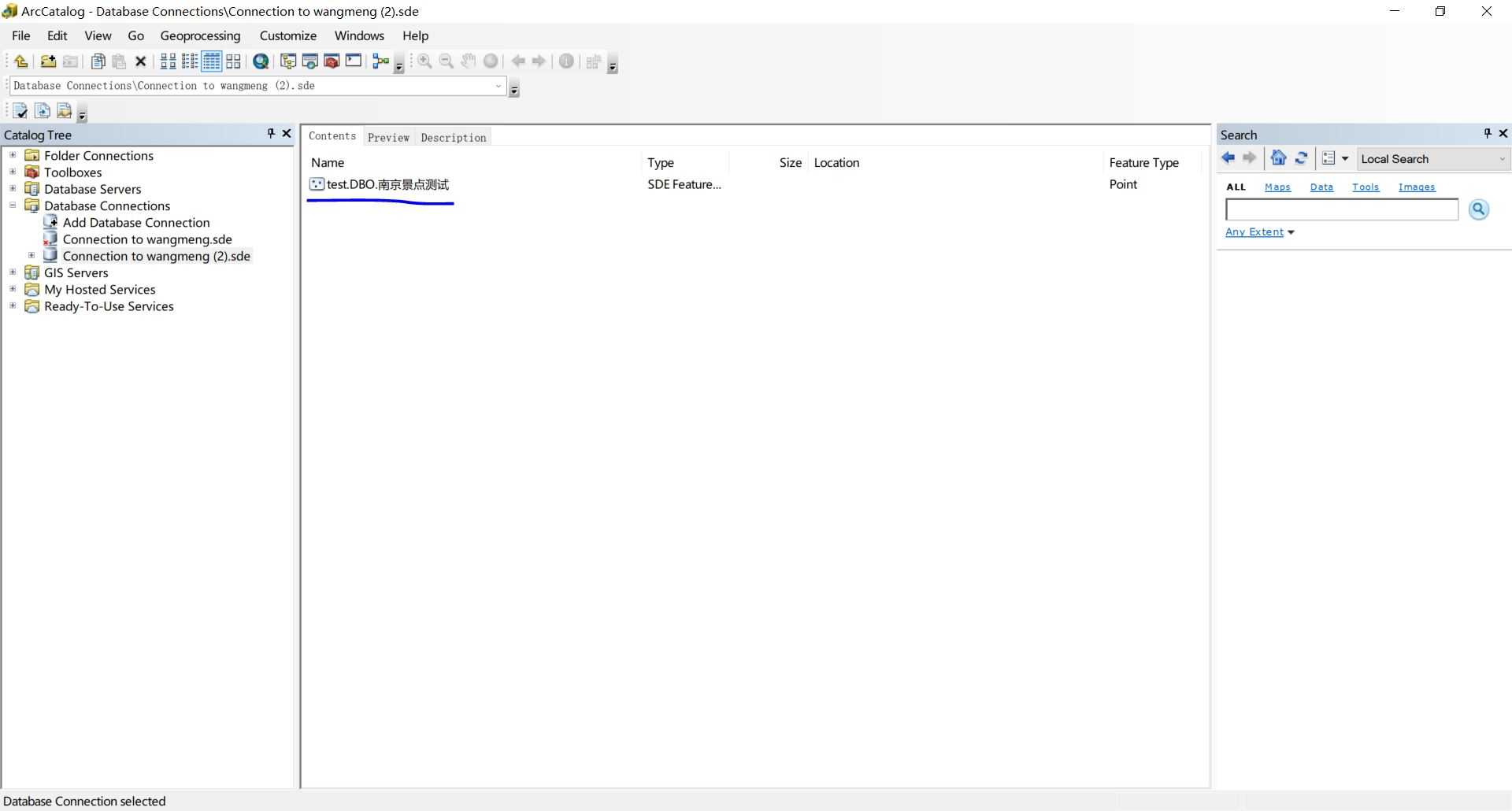This screenshot has height=811, width=1512.
Task: Select Connection to wangmeng.sde tree item
Action: pyautogui.click(x=147, y=239)
